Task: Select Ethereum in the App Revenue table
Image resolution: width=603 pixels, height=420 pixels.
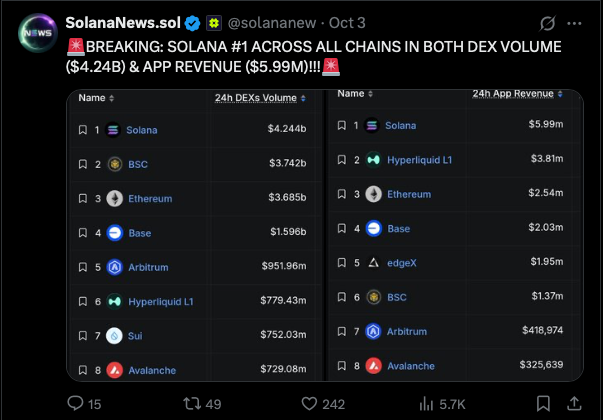Action: click(409, 194)
